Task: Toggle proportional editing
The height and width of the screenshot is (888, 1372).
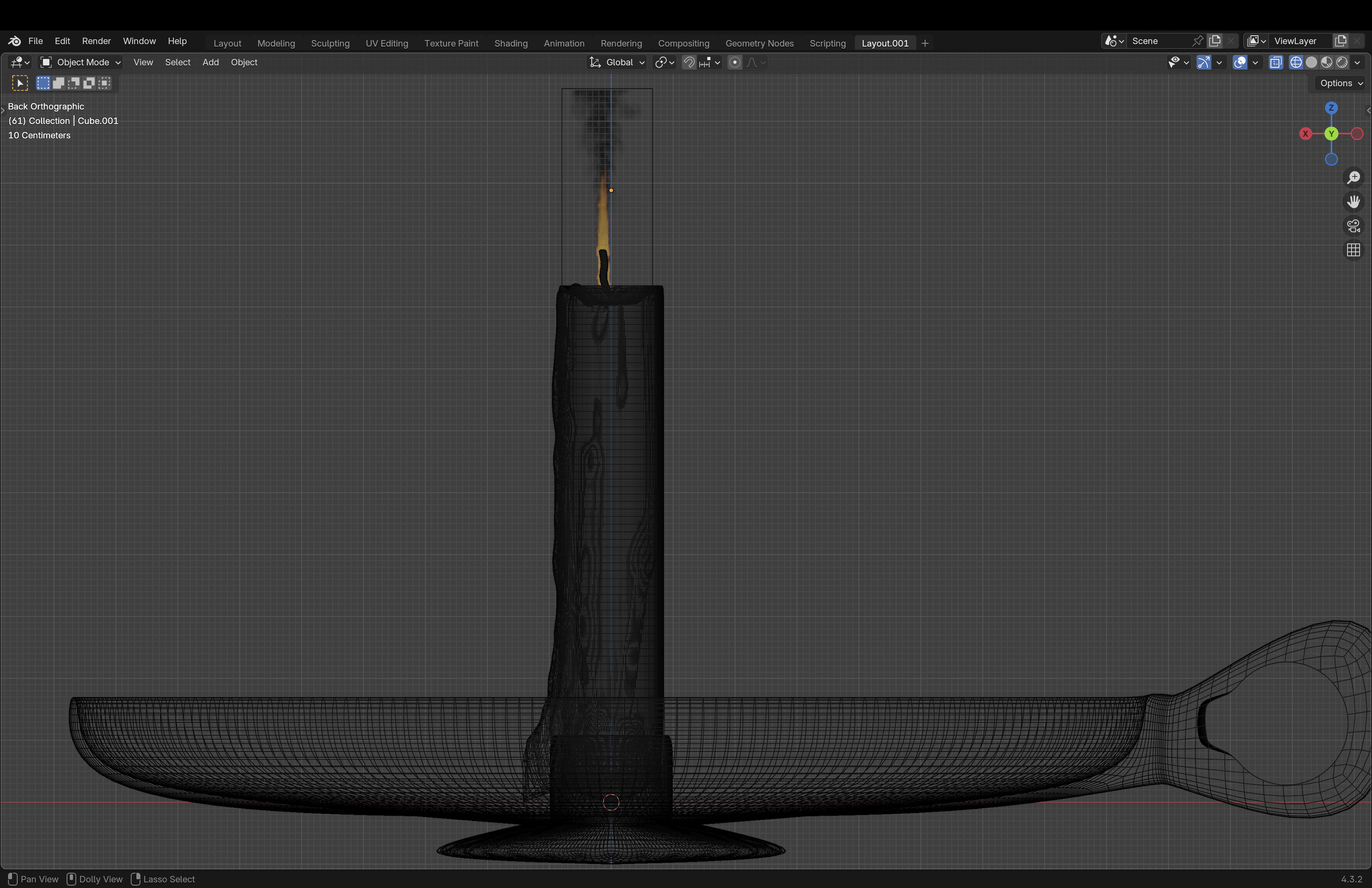Action: coord(735,62)
